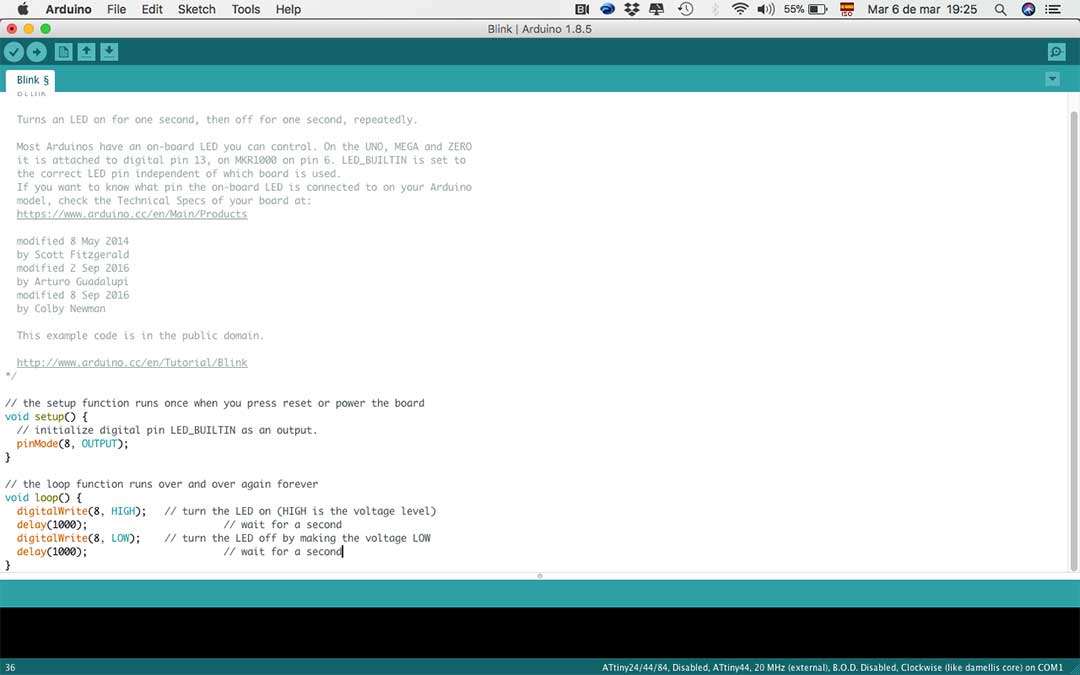Click the Upload arrow button
The image size is (1080, 675).
tap(37, 52)
